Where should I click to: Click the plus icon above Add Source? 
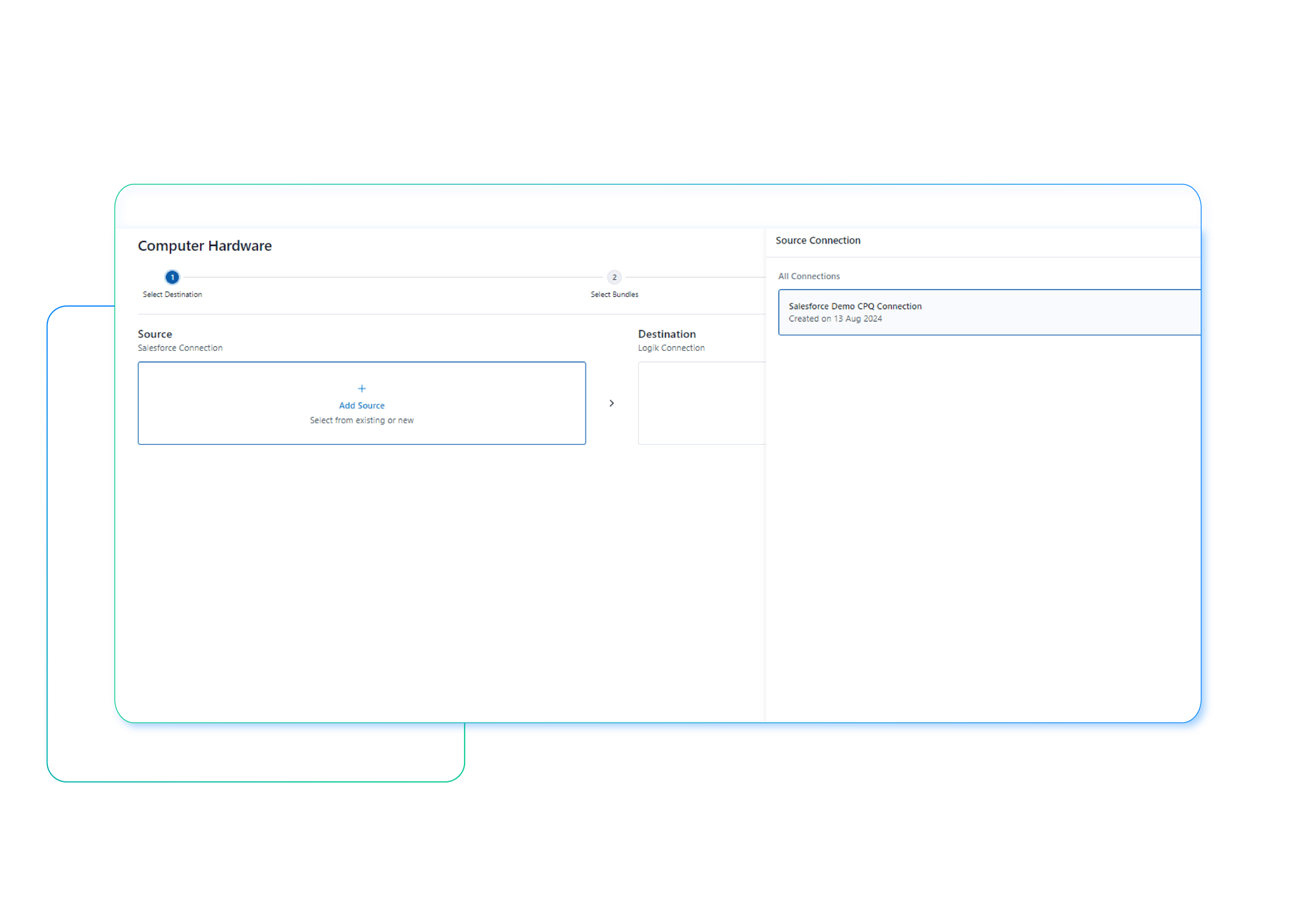[361, 388]
